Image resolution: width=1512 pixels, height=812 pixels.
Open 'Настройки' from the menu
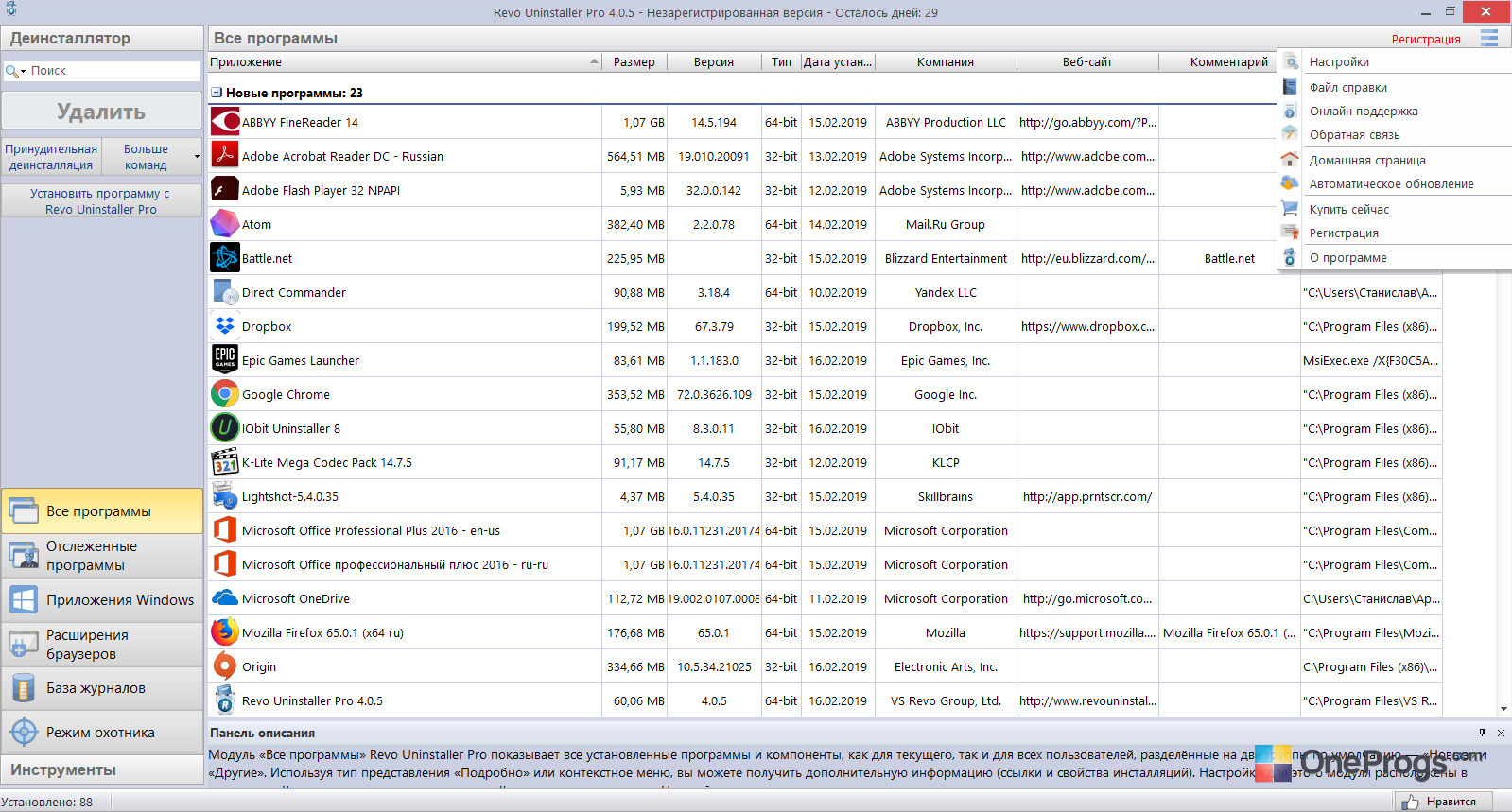click(1396, 61)
